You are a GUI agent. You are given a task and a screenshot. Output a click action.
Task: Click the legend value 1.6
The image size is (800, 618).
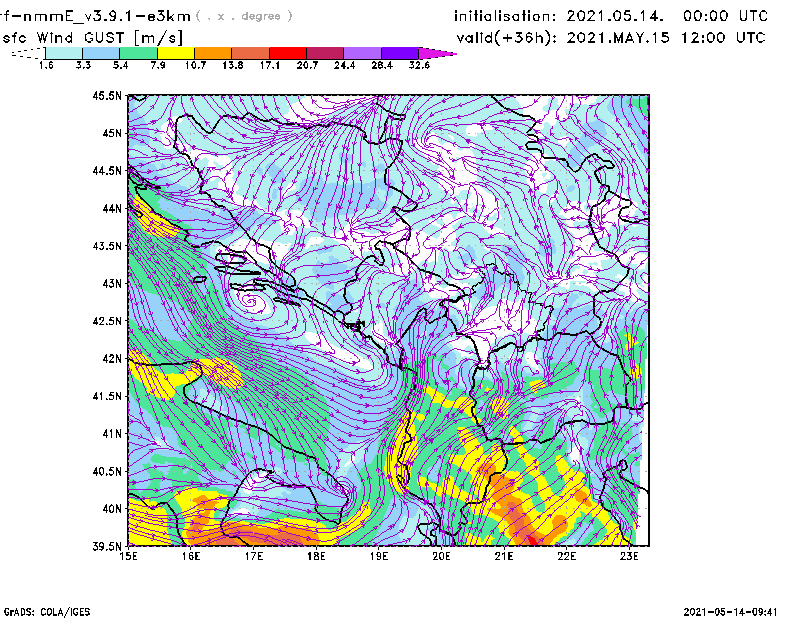point(46,65)
